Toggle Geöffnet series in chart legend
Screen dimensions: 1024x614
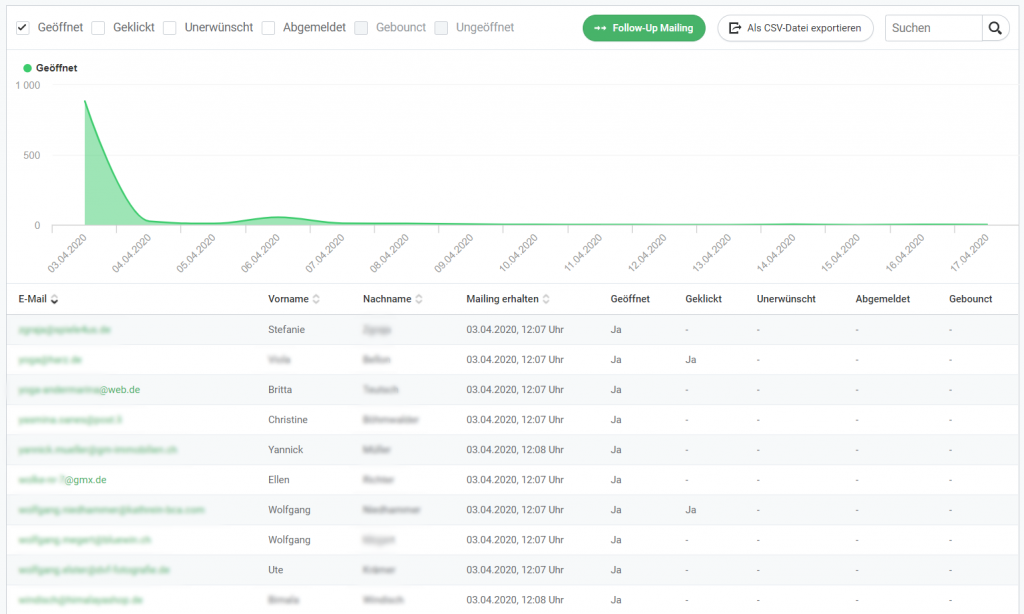tap(50, 68)
